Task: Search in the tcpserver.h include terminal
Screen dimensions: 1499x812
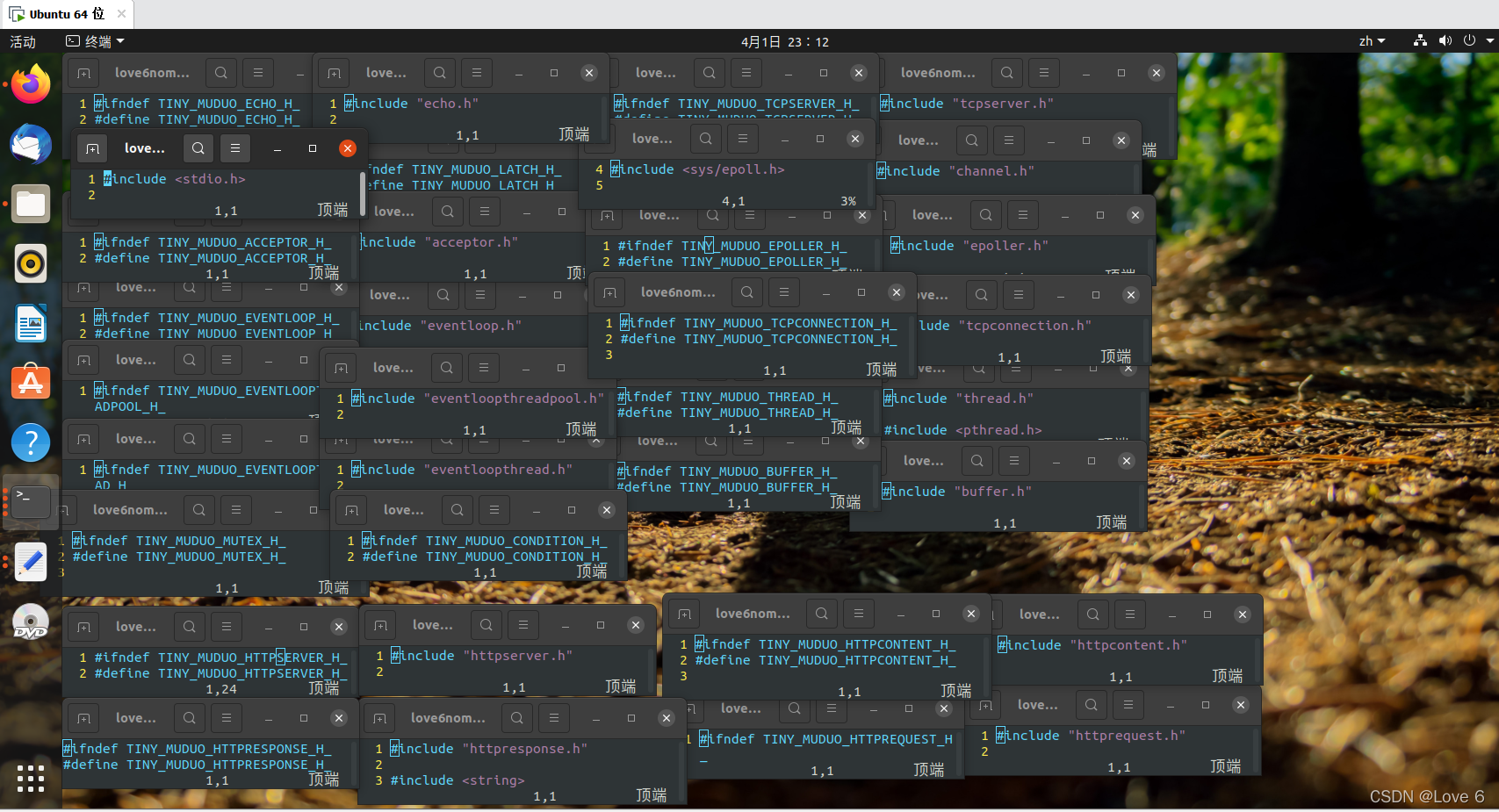Action: [x=1007, y=73]
